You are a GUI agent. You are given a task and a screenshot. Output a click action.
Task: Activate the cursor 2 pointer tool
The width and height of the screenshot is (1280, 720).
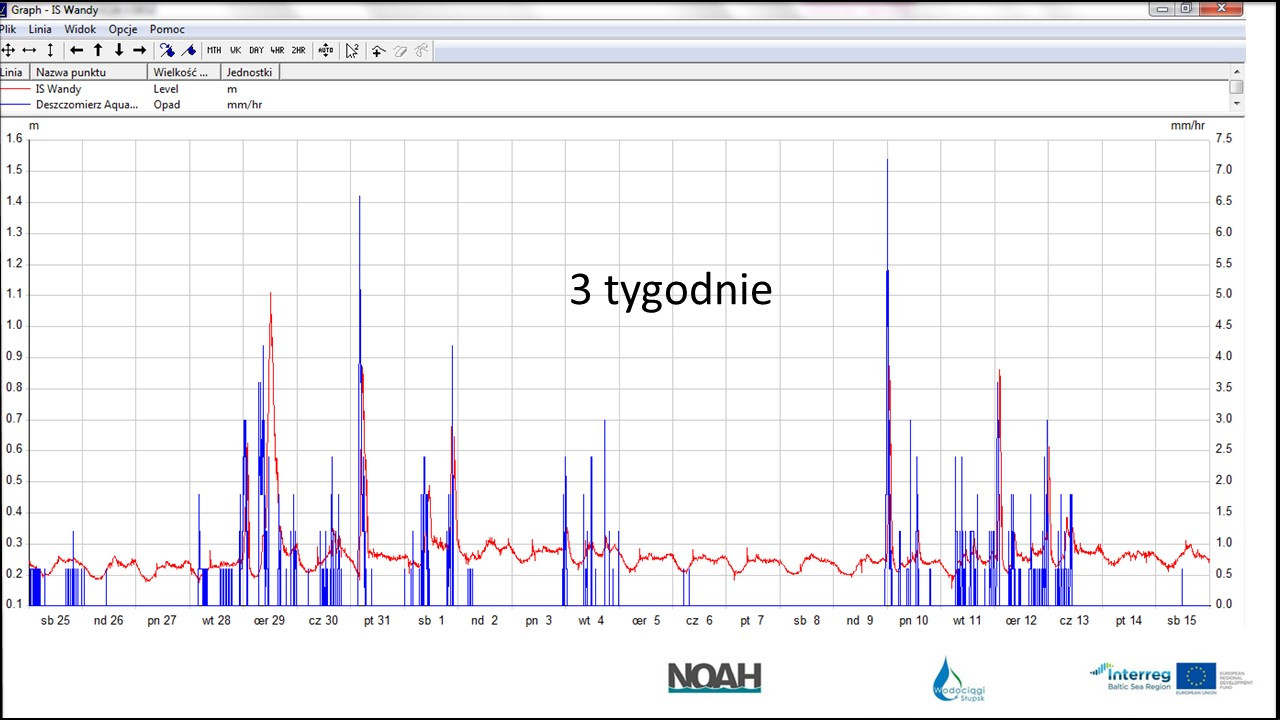[x=352, y=50]
